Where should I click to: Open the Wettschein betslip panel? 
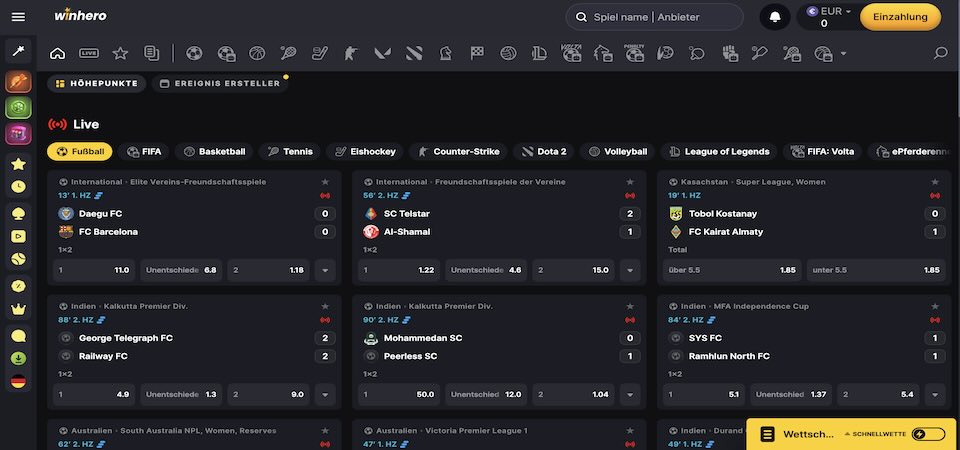pos(796,435)
